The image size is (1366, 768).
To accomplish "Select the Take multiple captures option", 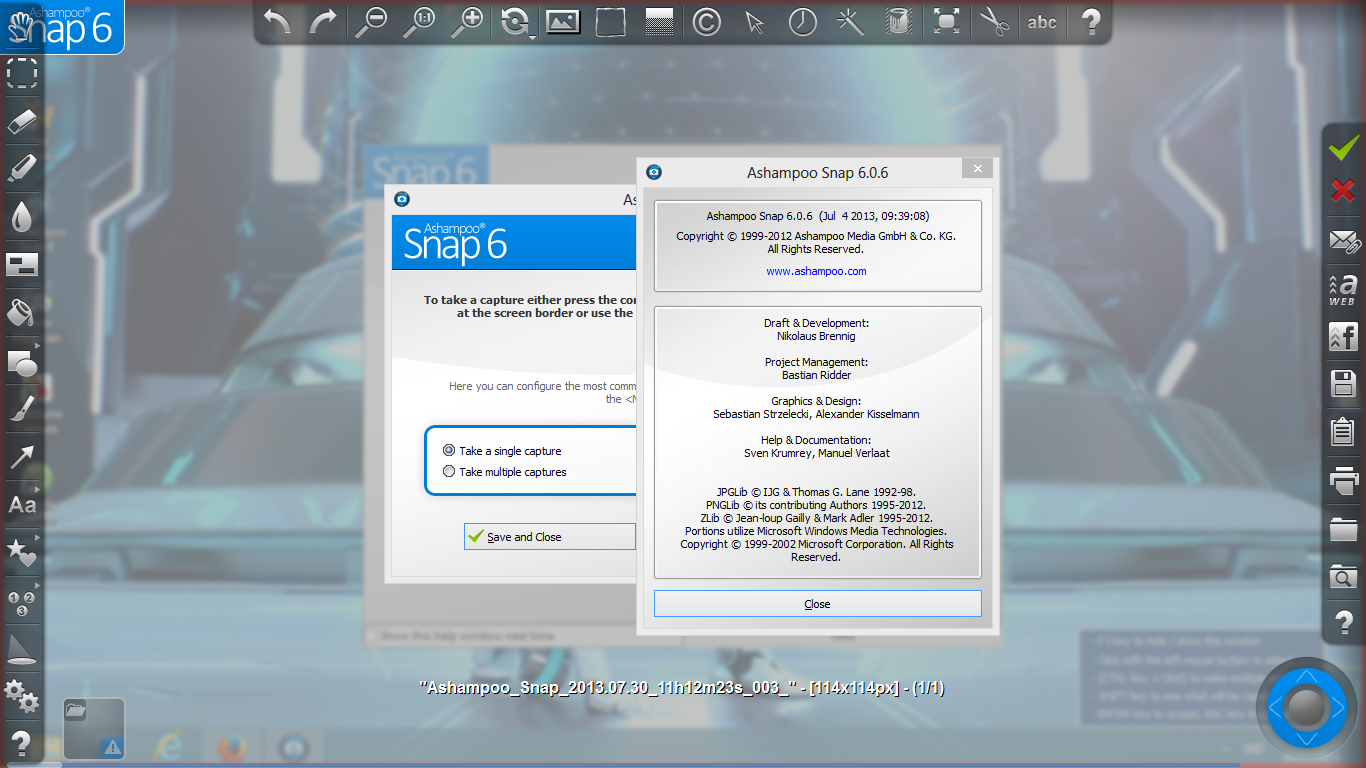I will [x=449, y=470].
